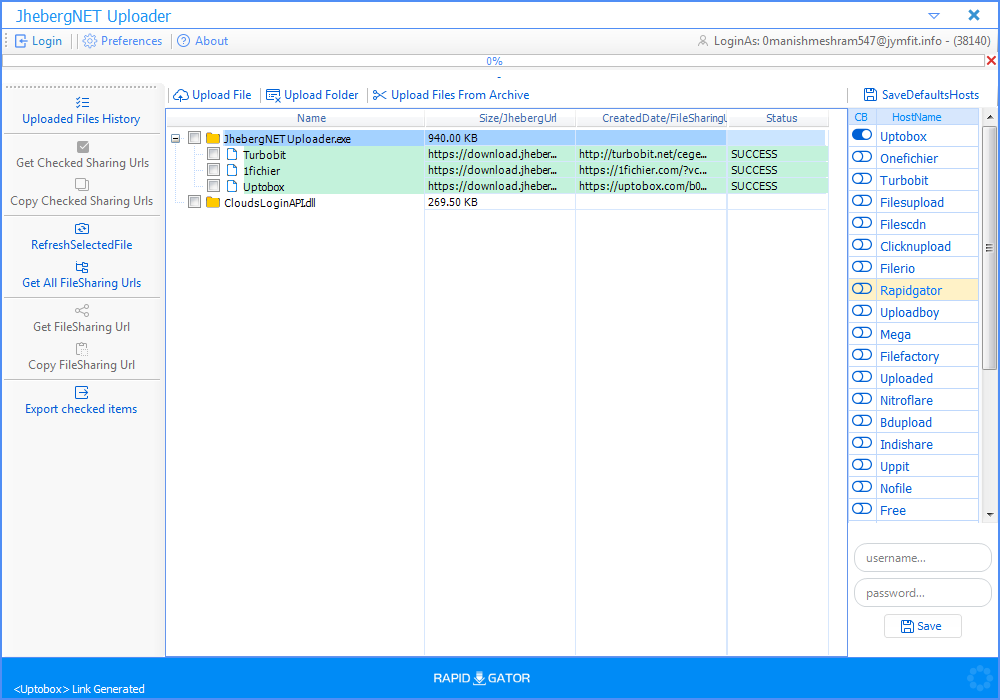1000x700 pixels.
Task: Click the spinner icon in footer corner
Action: point(980,678)
